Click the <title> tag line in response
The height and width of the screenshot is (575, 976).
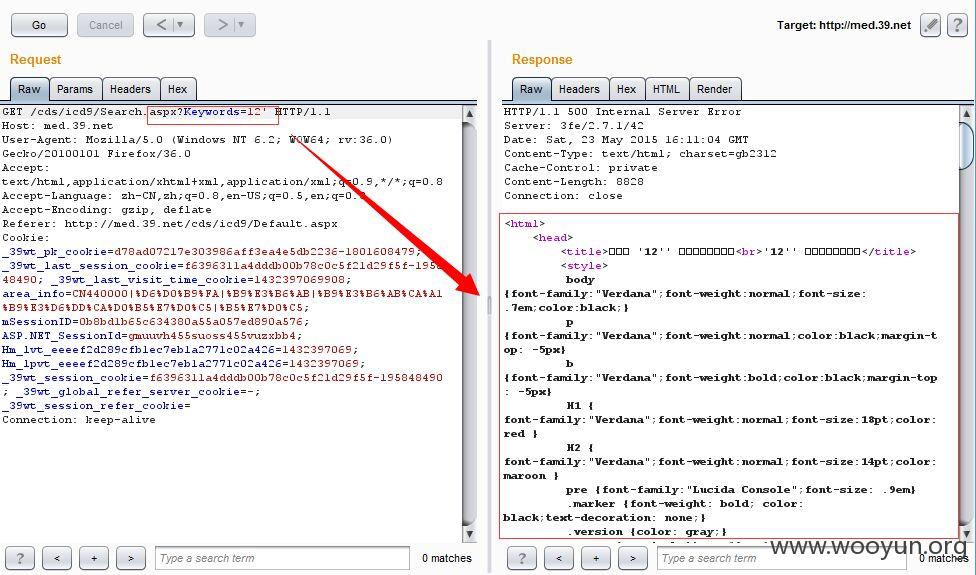click(x=738, y=251)
